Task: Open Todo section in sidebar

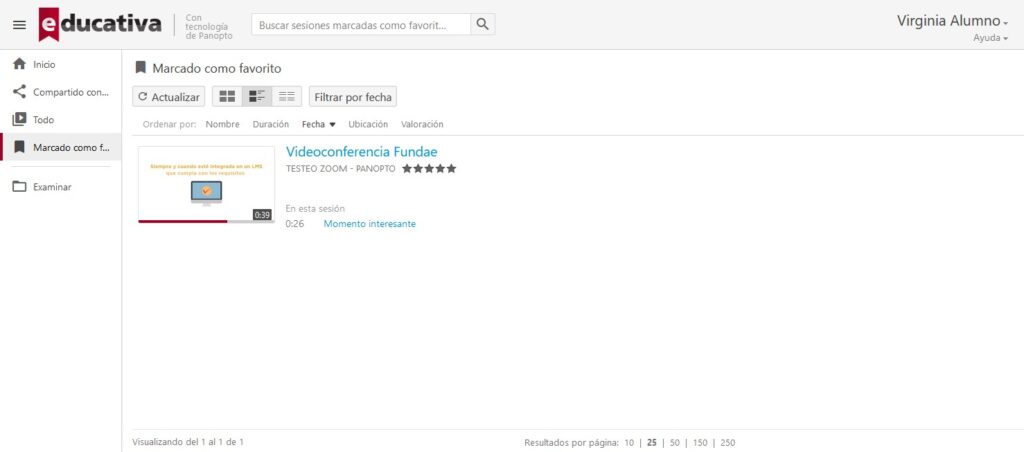Action: 43,120
